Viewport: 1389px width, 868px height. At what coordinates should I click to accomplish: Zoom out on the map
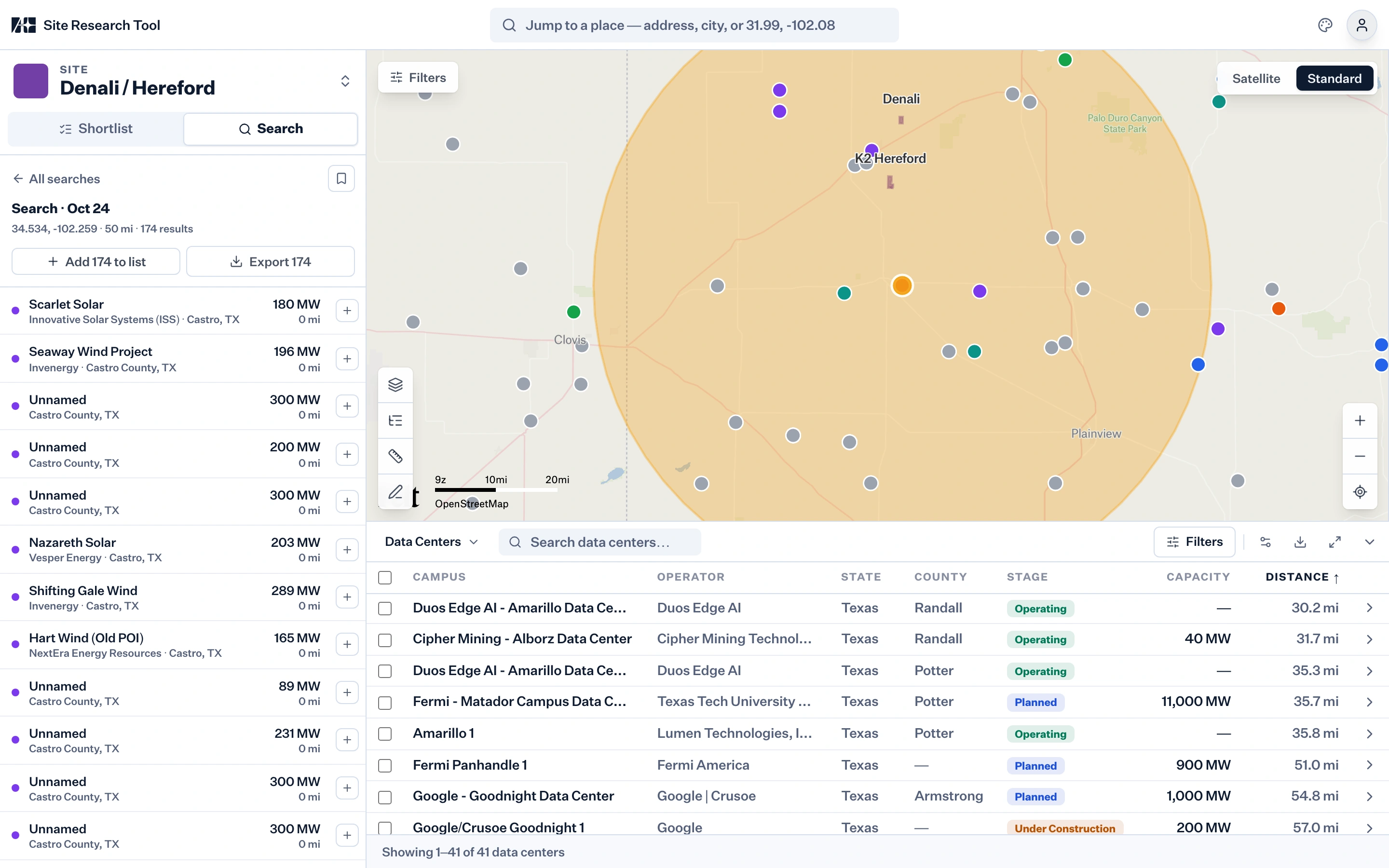1360,456
